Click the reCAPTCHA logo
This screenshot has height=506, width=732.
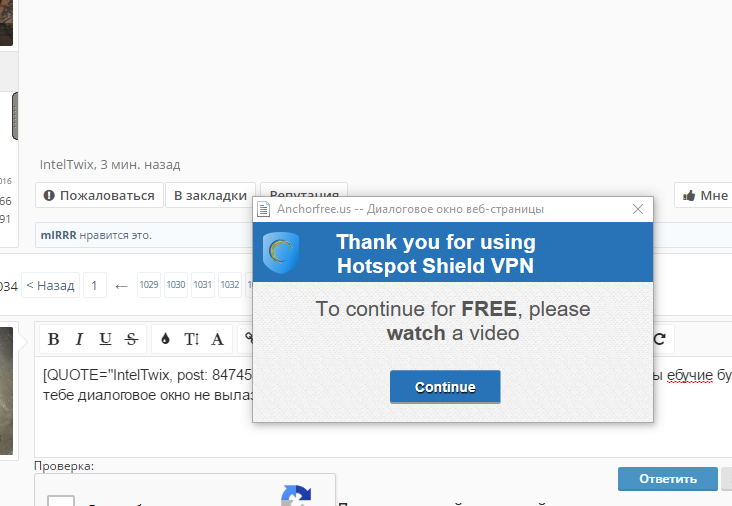(296, 496)
